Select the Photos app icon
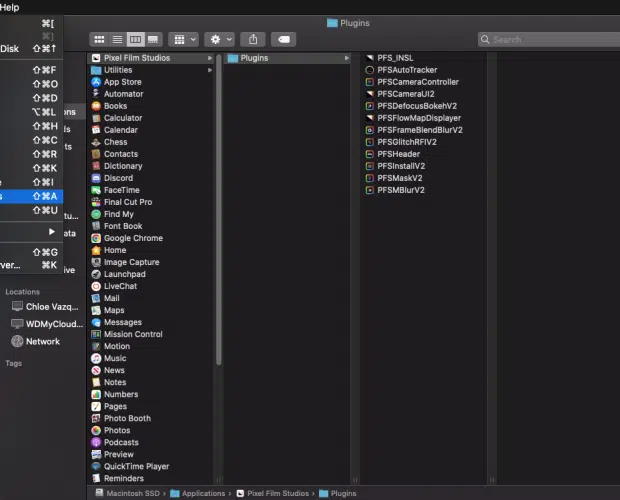 click(x=96, y=430)
